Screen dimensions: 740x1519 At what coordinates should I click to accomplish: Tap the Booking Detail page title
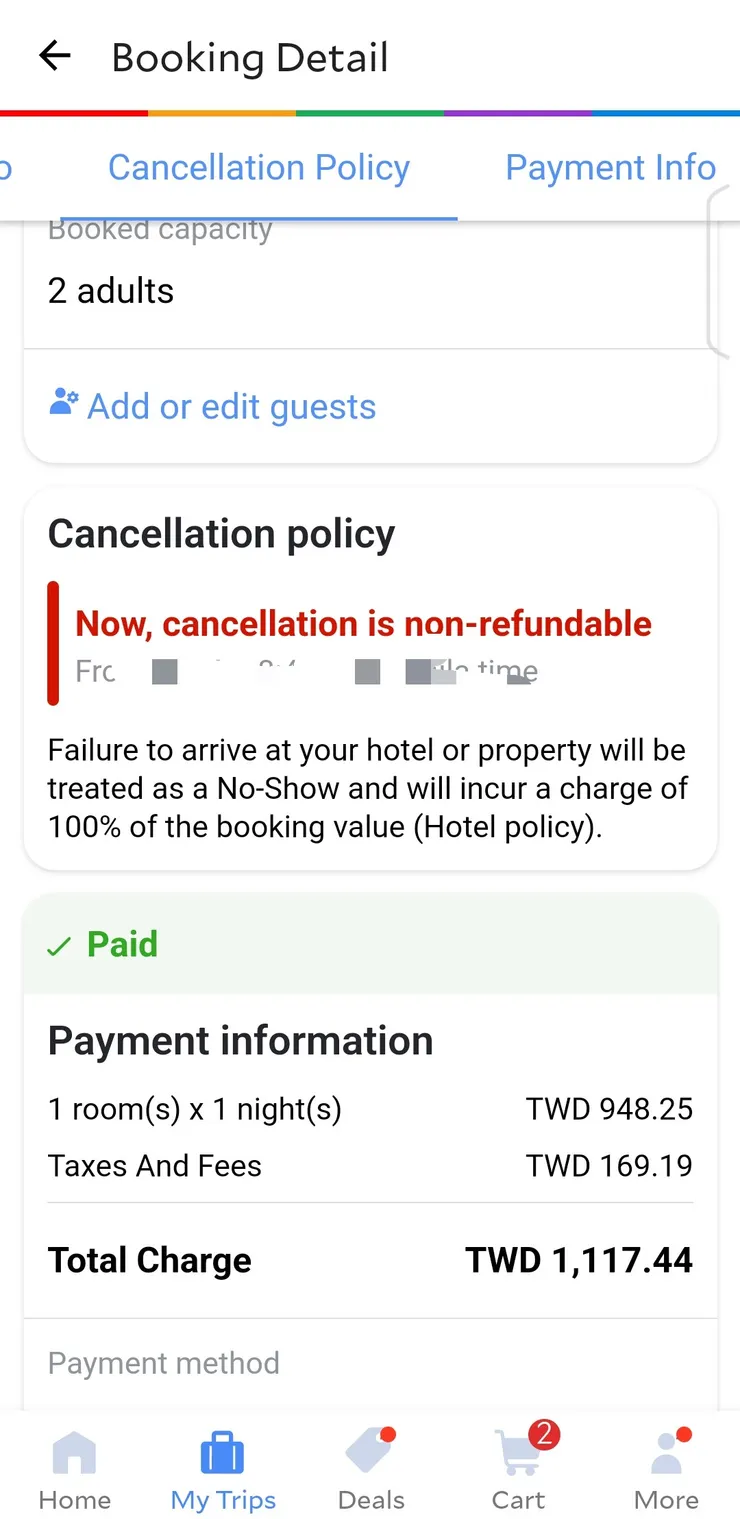click(x=250, y=58)
